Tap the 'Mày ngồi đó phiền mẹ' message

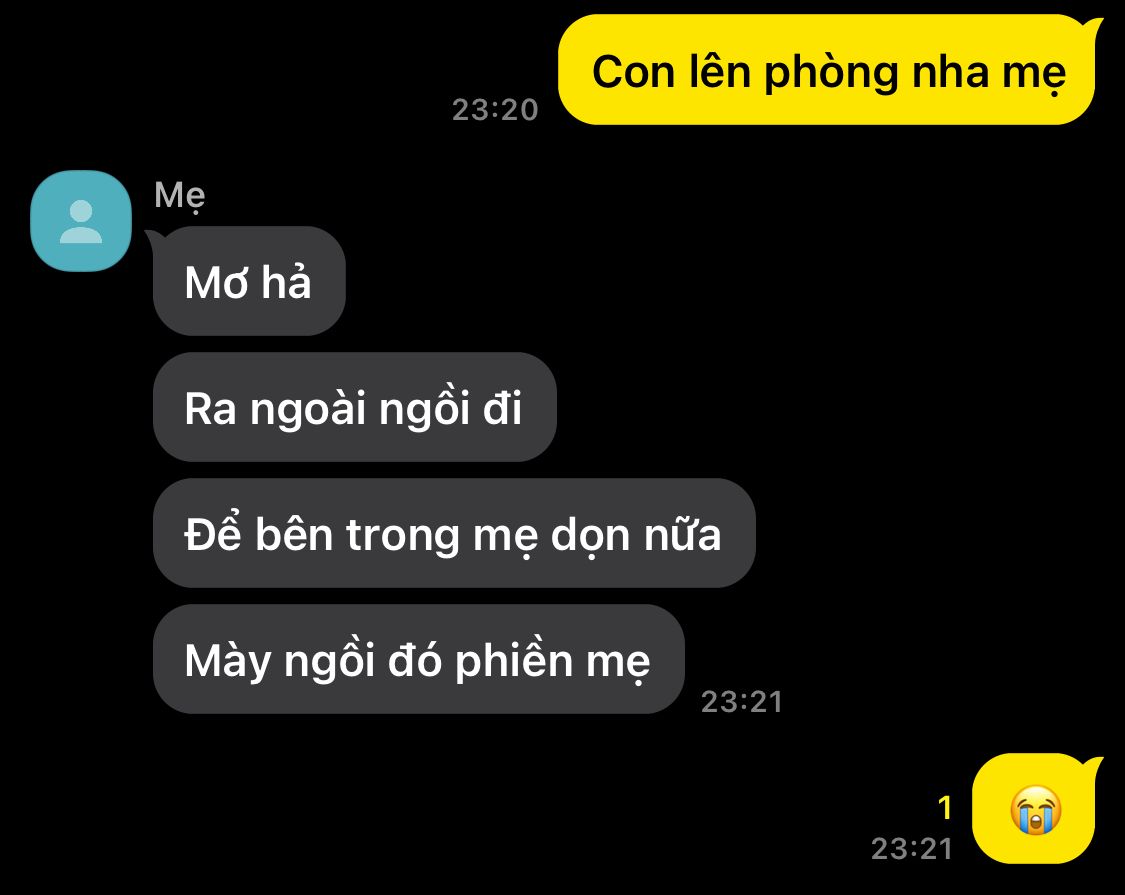click(418, 659)
